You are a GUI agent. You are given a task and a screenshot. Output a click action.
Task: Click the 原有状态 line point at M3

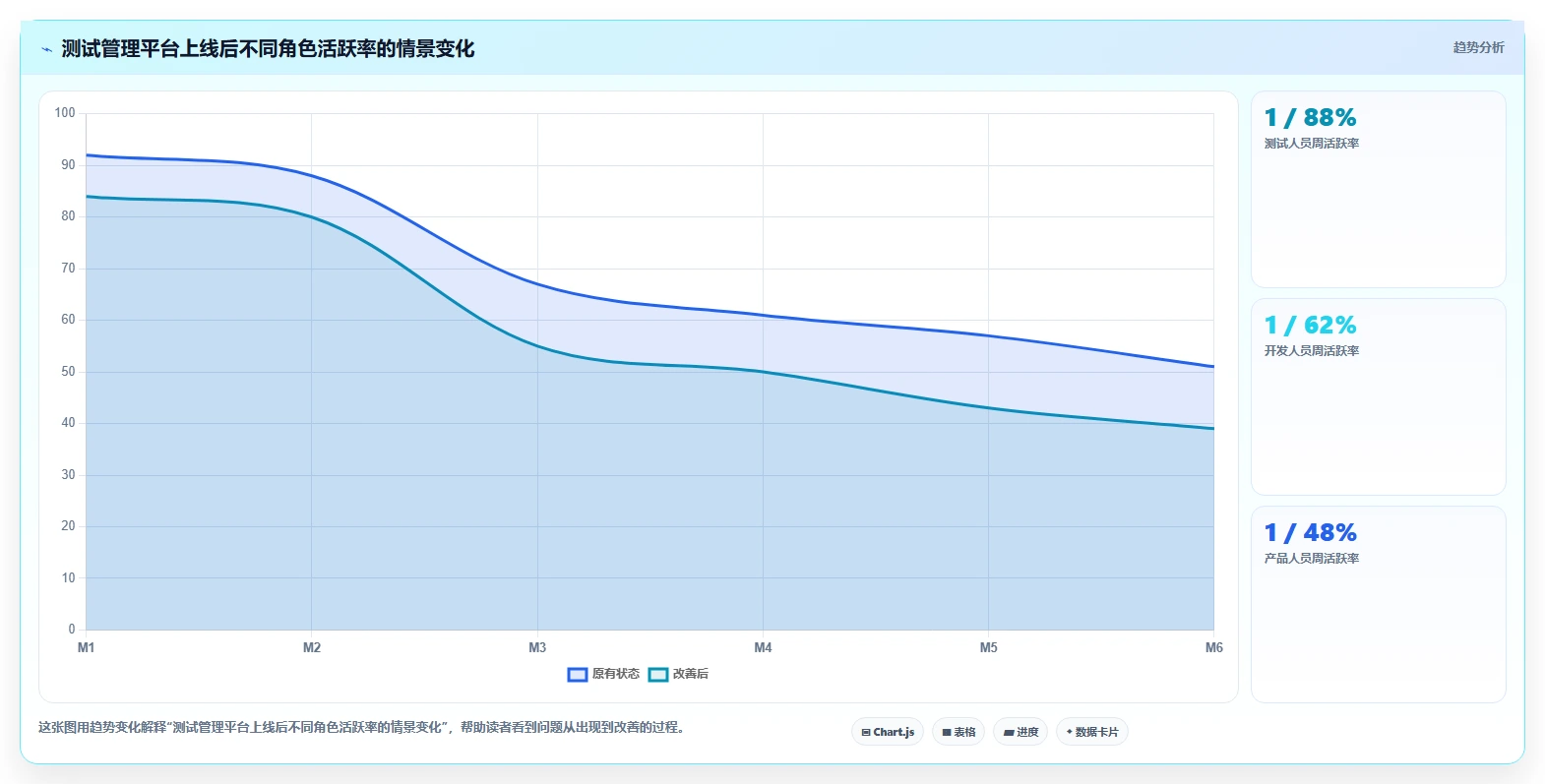(537, 284)
